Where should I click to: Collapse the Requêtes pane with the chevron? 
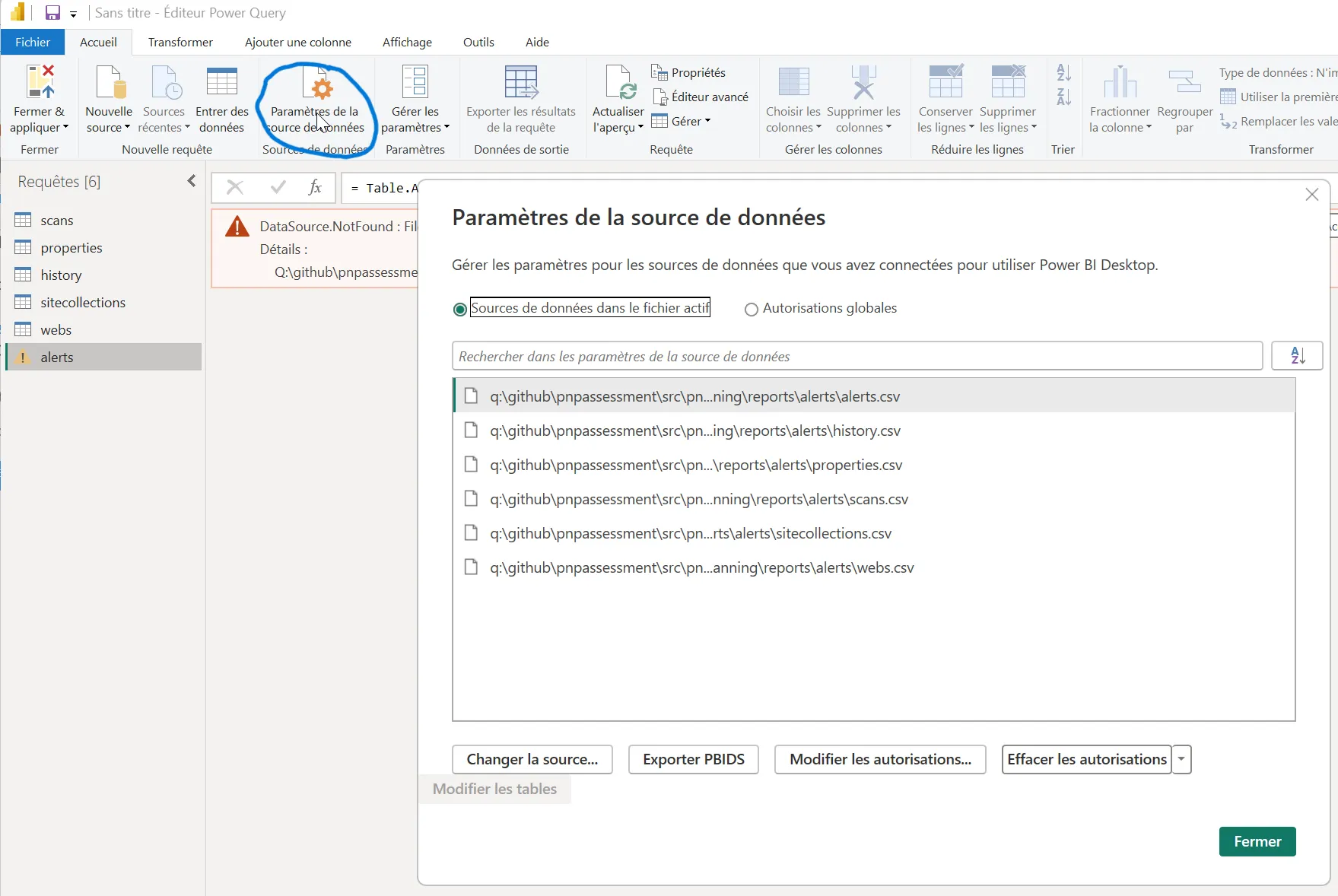(x=192, y=181)
